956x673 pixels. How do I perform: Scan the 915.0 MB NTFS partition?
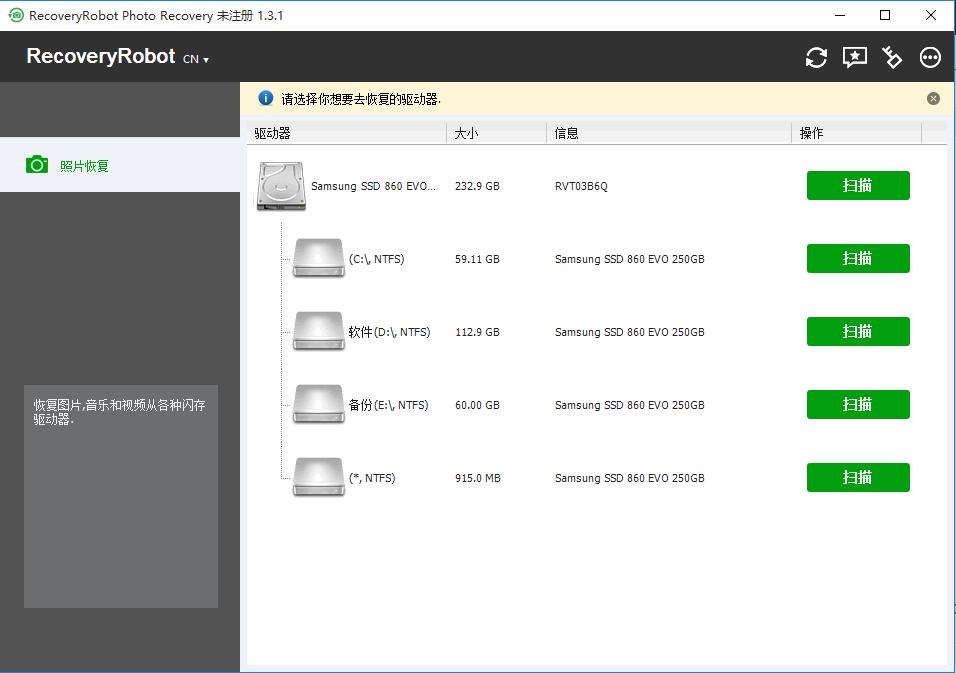pyautogui.click(x=858, y=477)
